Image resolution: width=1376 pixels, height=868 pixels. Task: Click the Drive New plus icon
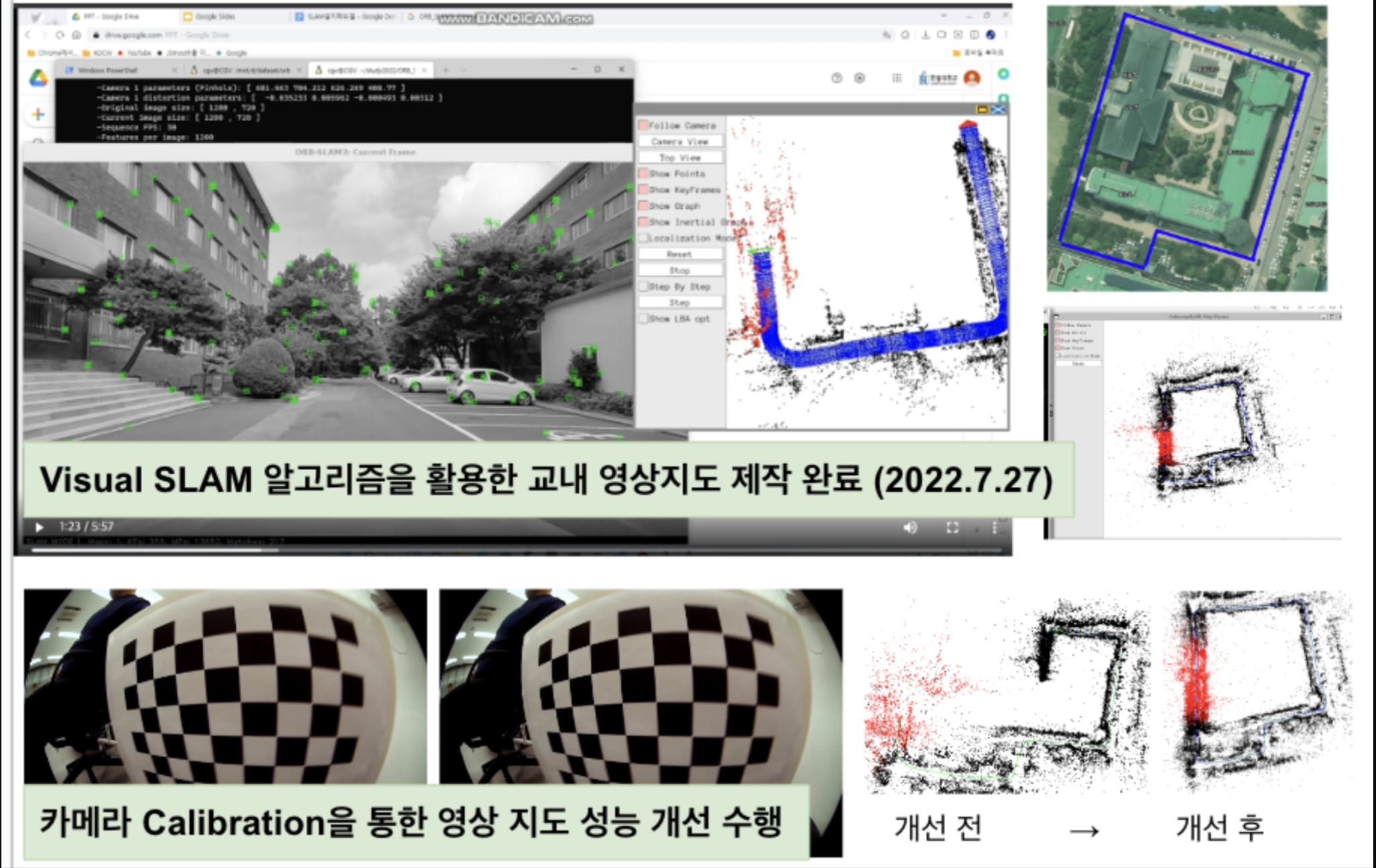pyautogui.click(x=38, y=115)
